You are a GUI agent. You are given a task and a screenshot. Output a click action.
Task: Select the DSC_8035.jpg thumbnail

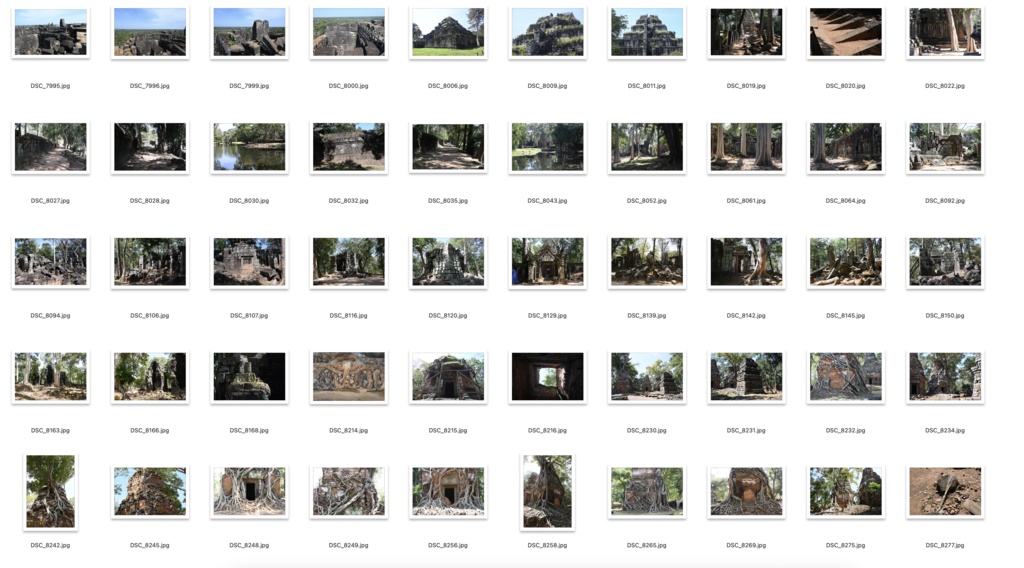(x=448, y=147)
